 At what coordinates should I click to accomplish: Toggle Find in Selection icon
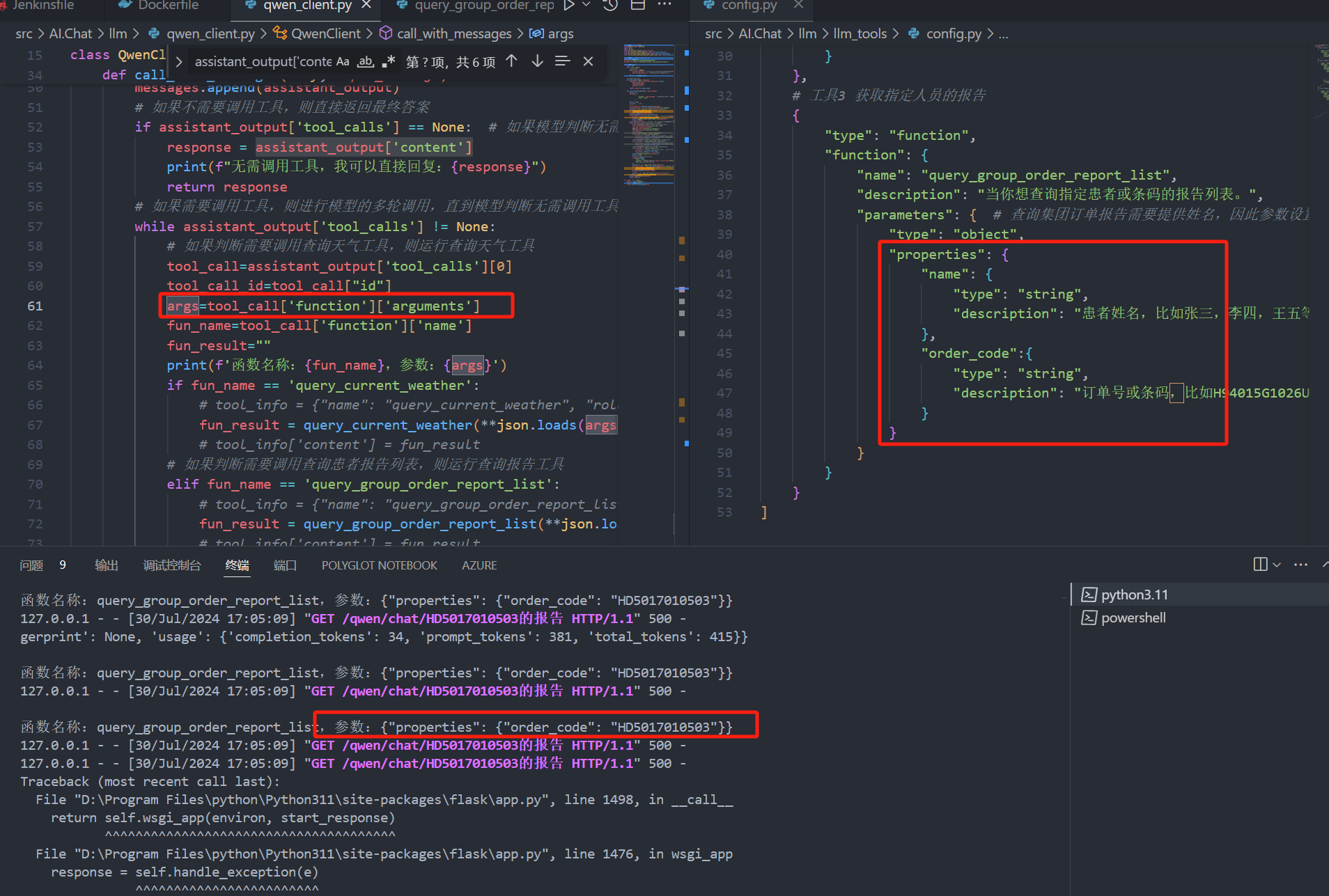pos(563,61)
